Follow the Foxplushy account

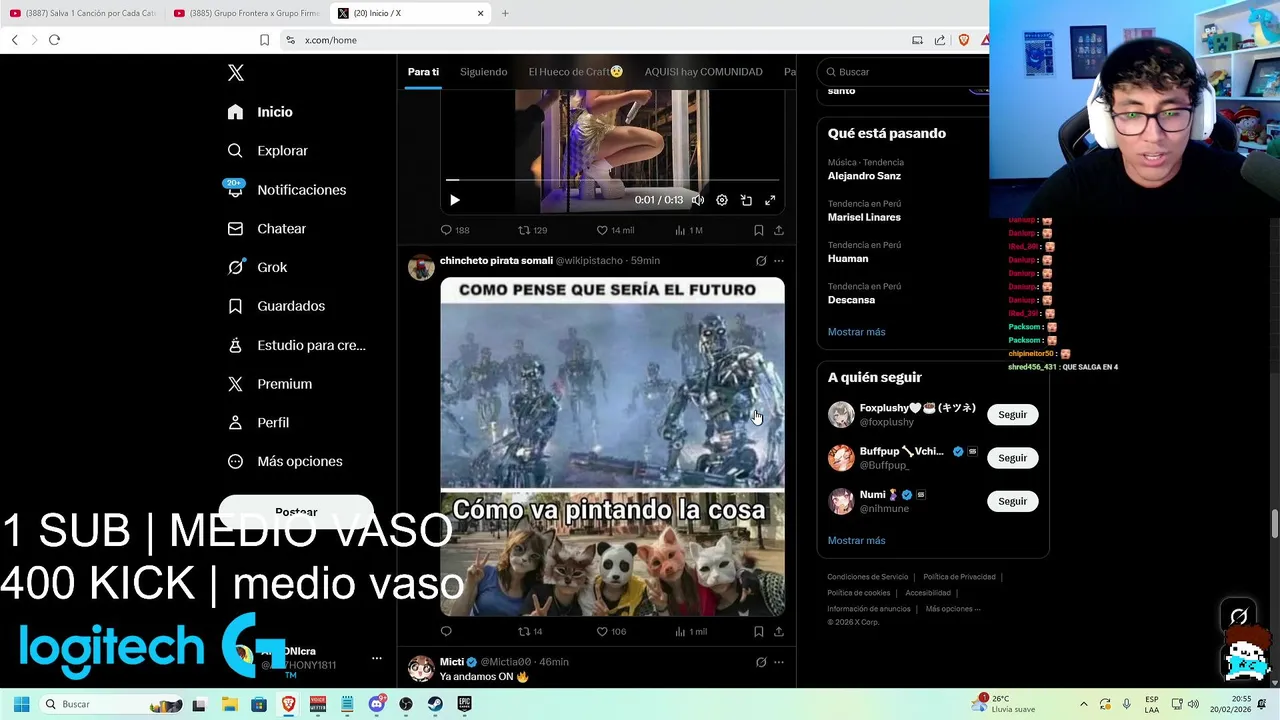point(1012,415)
